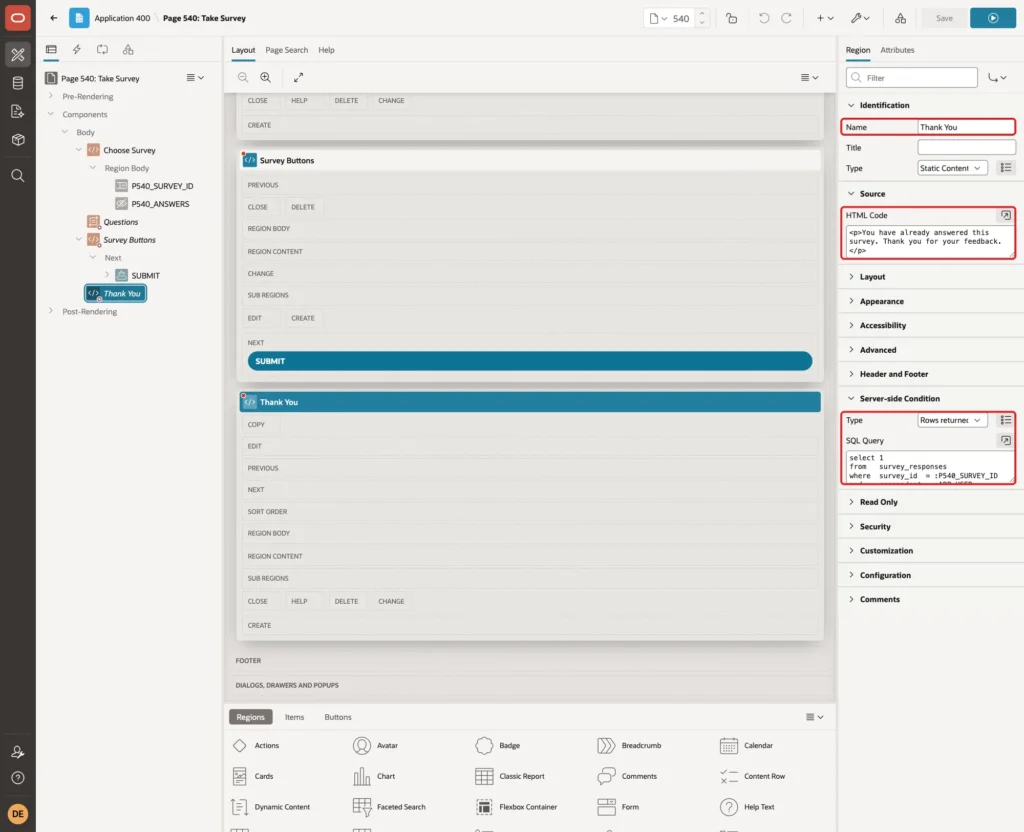
Task: Open SQL Query code editor popup icon
Action: (1006, 441)
